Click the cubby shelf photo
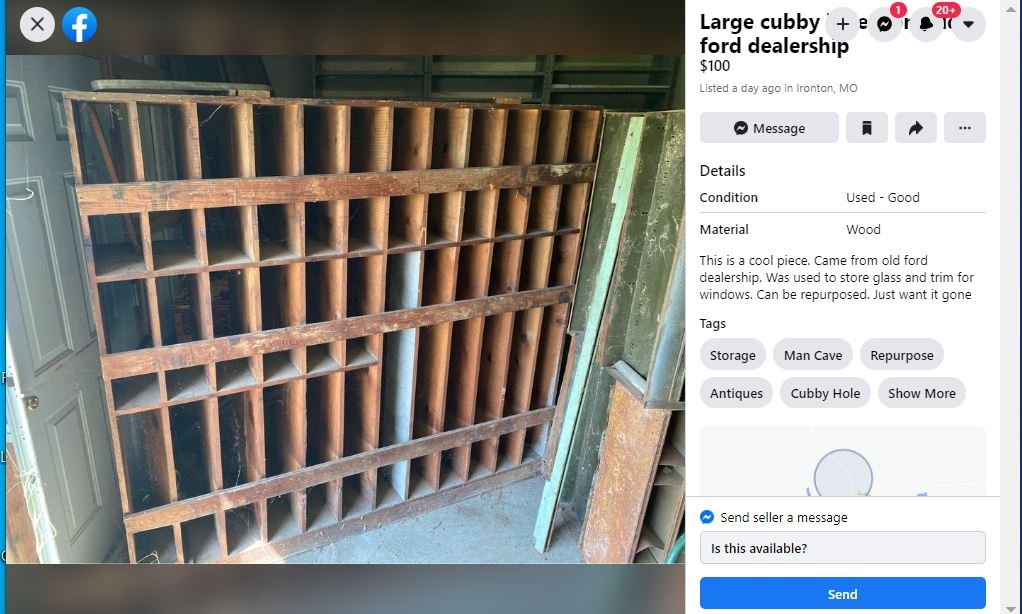This screenshot has height=614, width=1022. [x=345, y=309]
